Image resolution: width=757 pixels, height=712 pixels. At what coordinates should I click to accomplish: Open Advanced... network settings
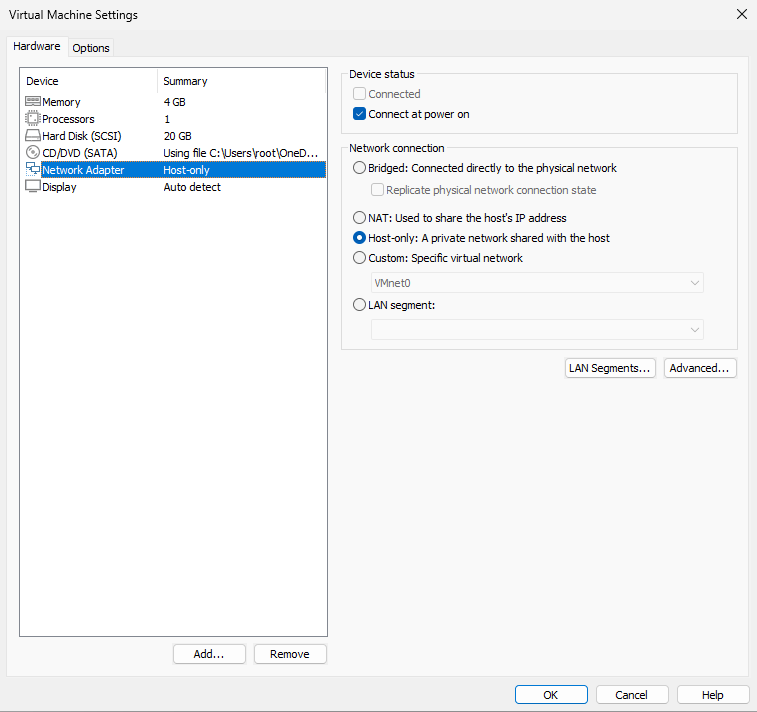[x=700, y=368]
